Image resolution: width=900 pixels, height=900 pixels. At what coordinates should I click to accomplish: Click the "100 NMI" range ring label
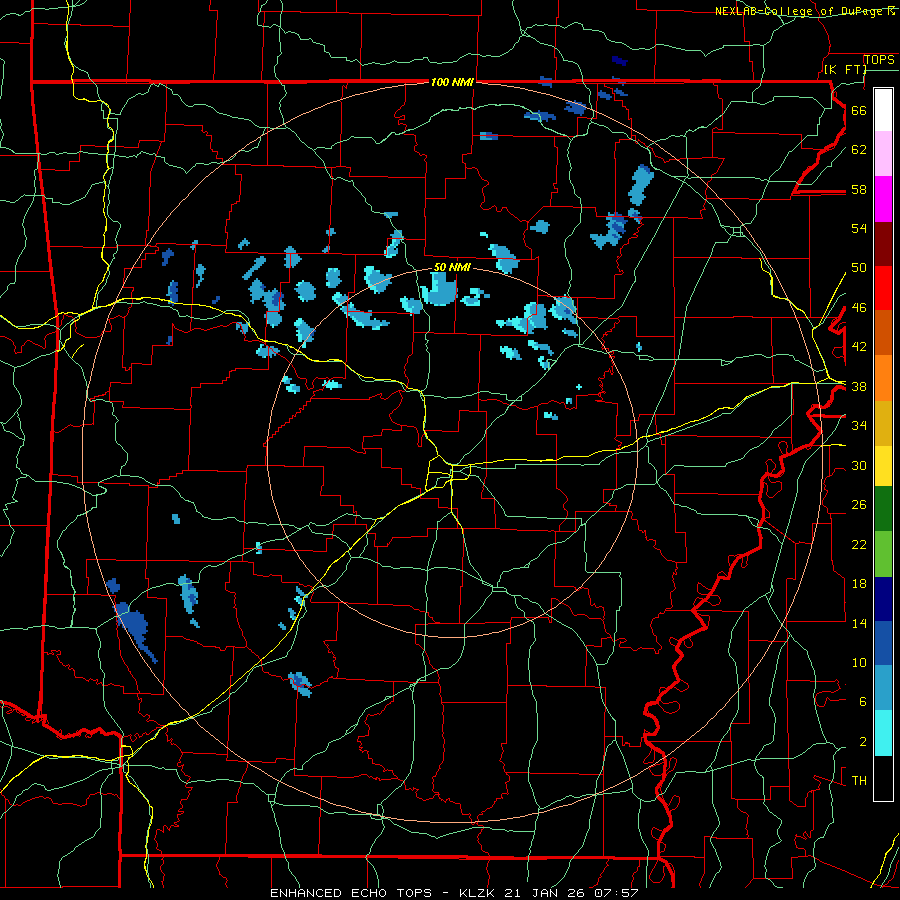click(x=452, y=83)
